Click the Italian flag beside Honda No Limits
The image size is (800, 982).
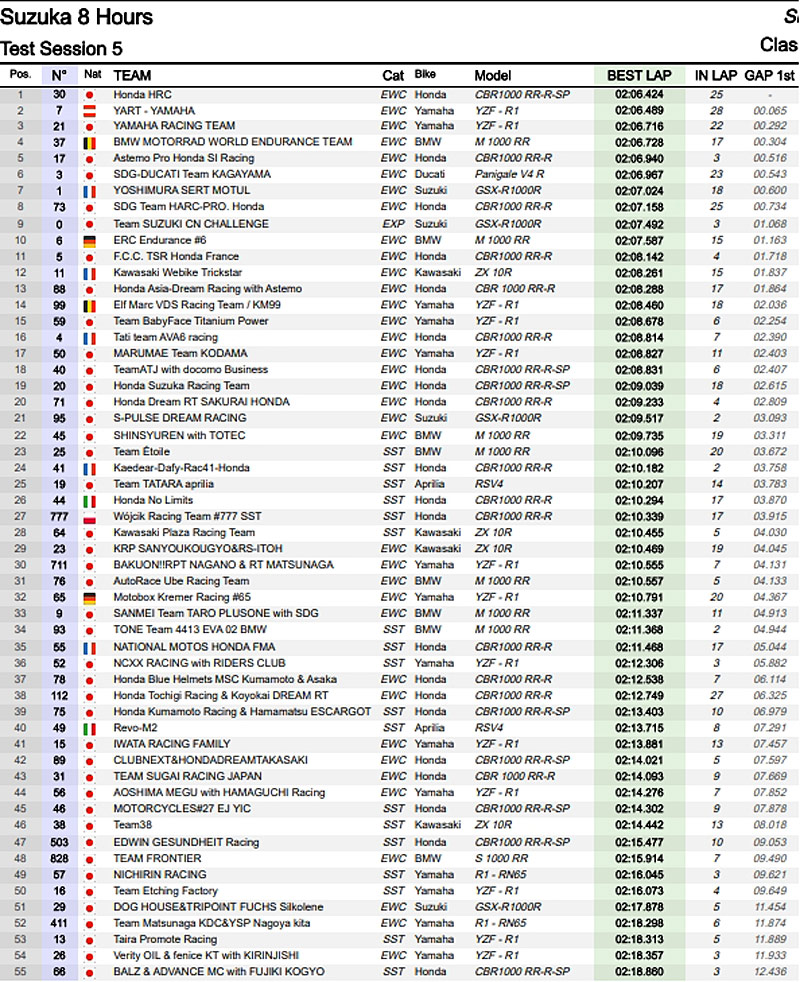(92, 500)
